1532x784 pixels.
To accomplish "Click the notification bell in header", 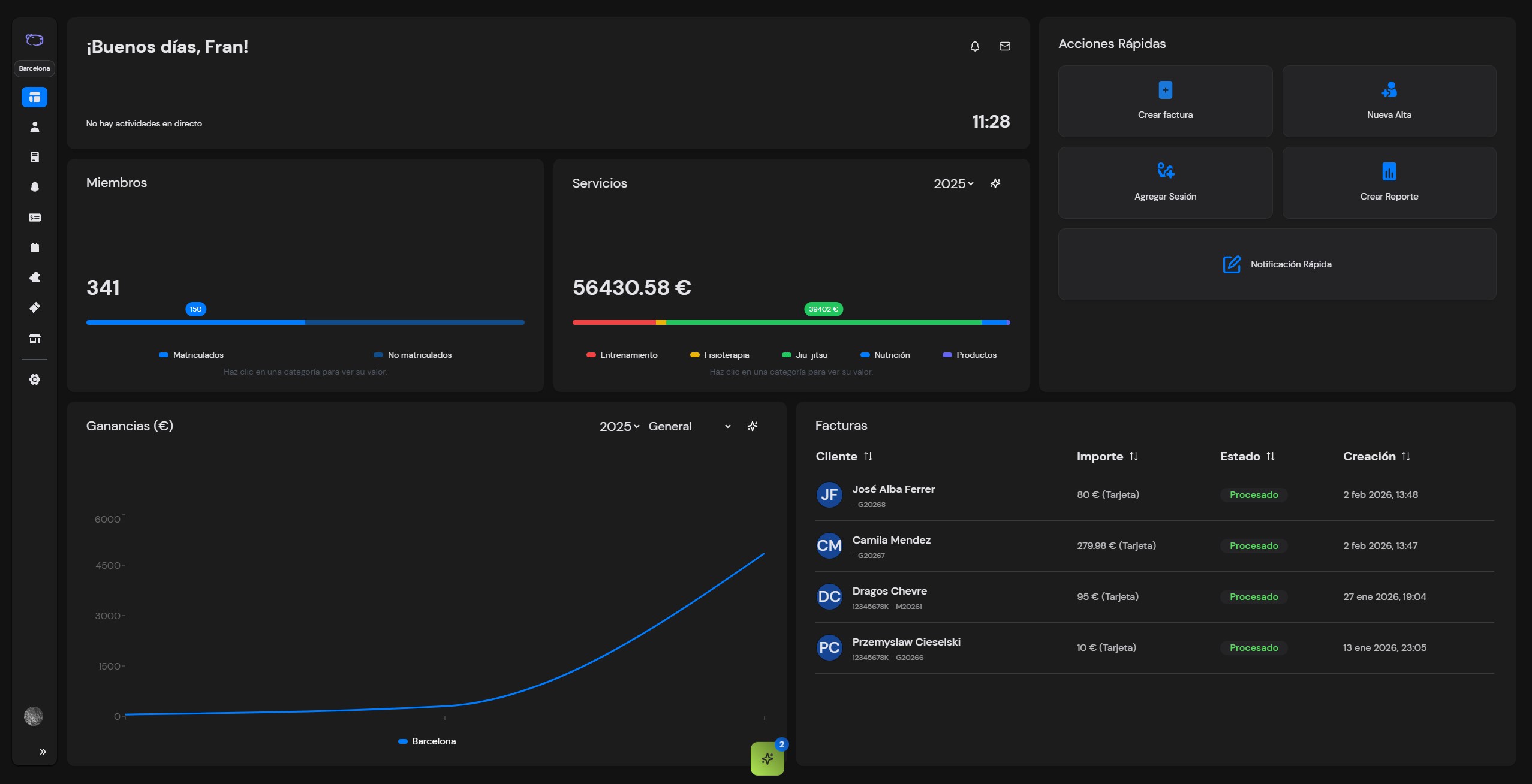I will (975, 46).
